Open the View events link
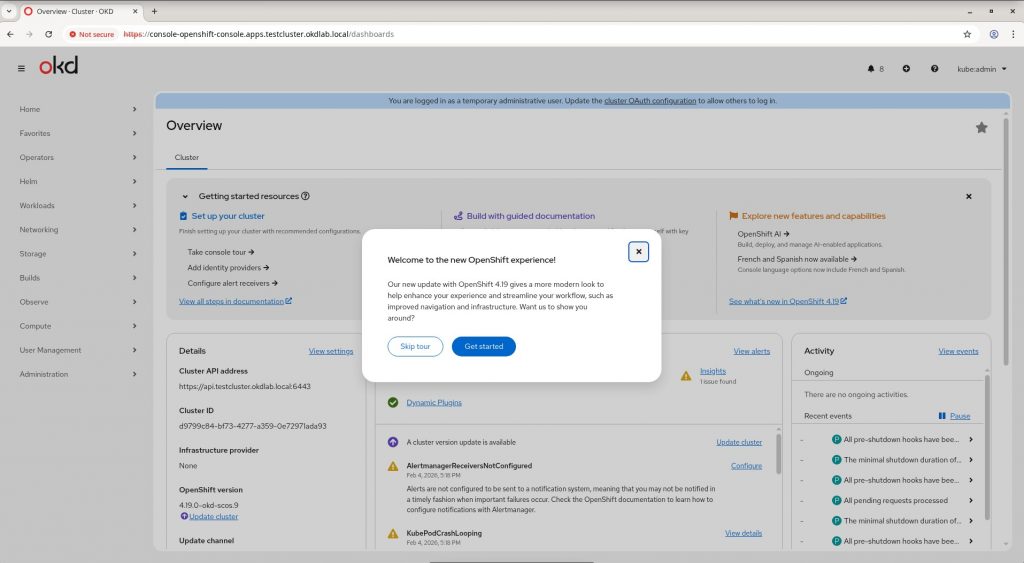 pos(958,351)
